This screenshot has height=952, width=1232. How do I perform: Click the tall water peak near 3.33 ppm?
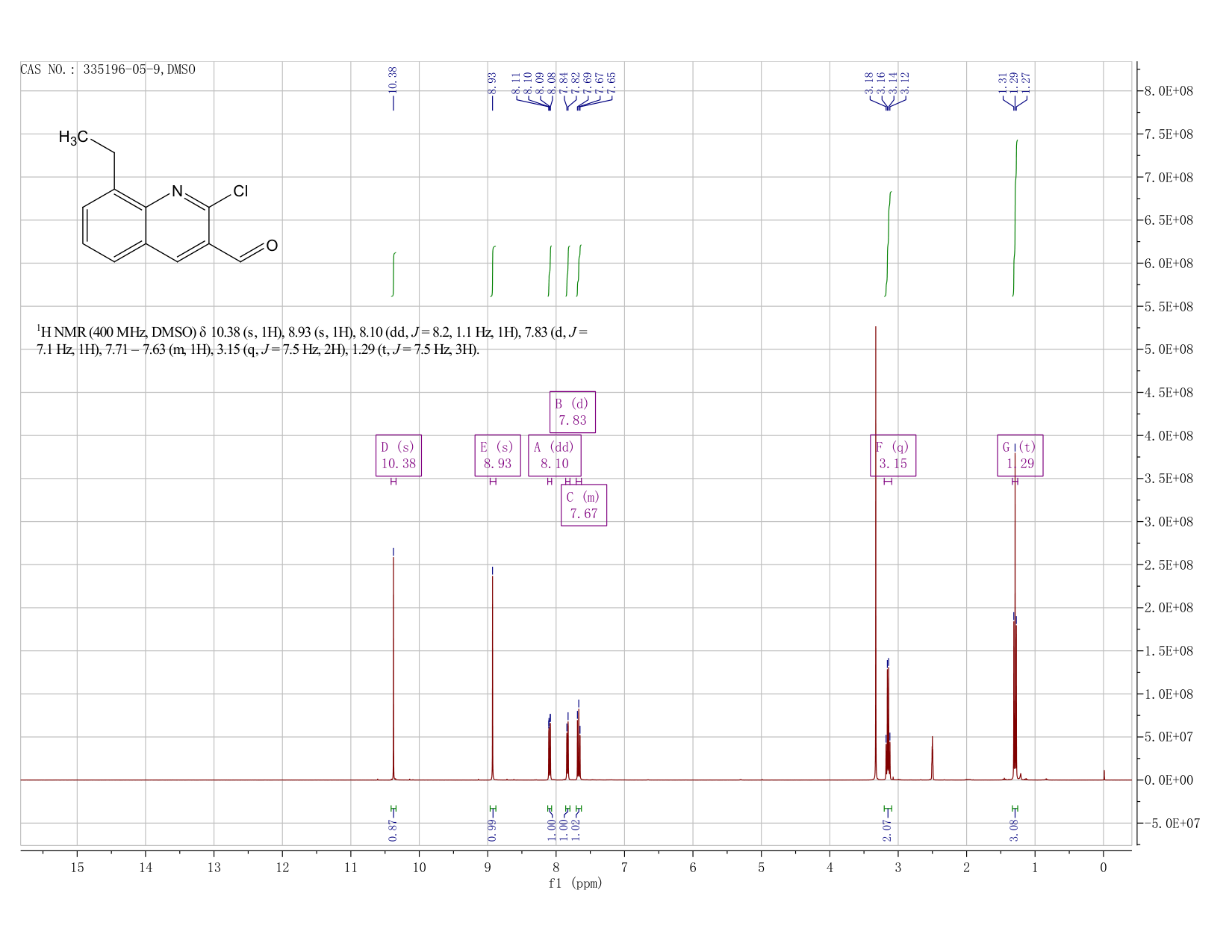tap(875, 553)
